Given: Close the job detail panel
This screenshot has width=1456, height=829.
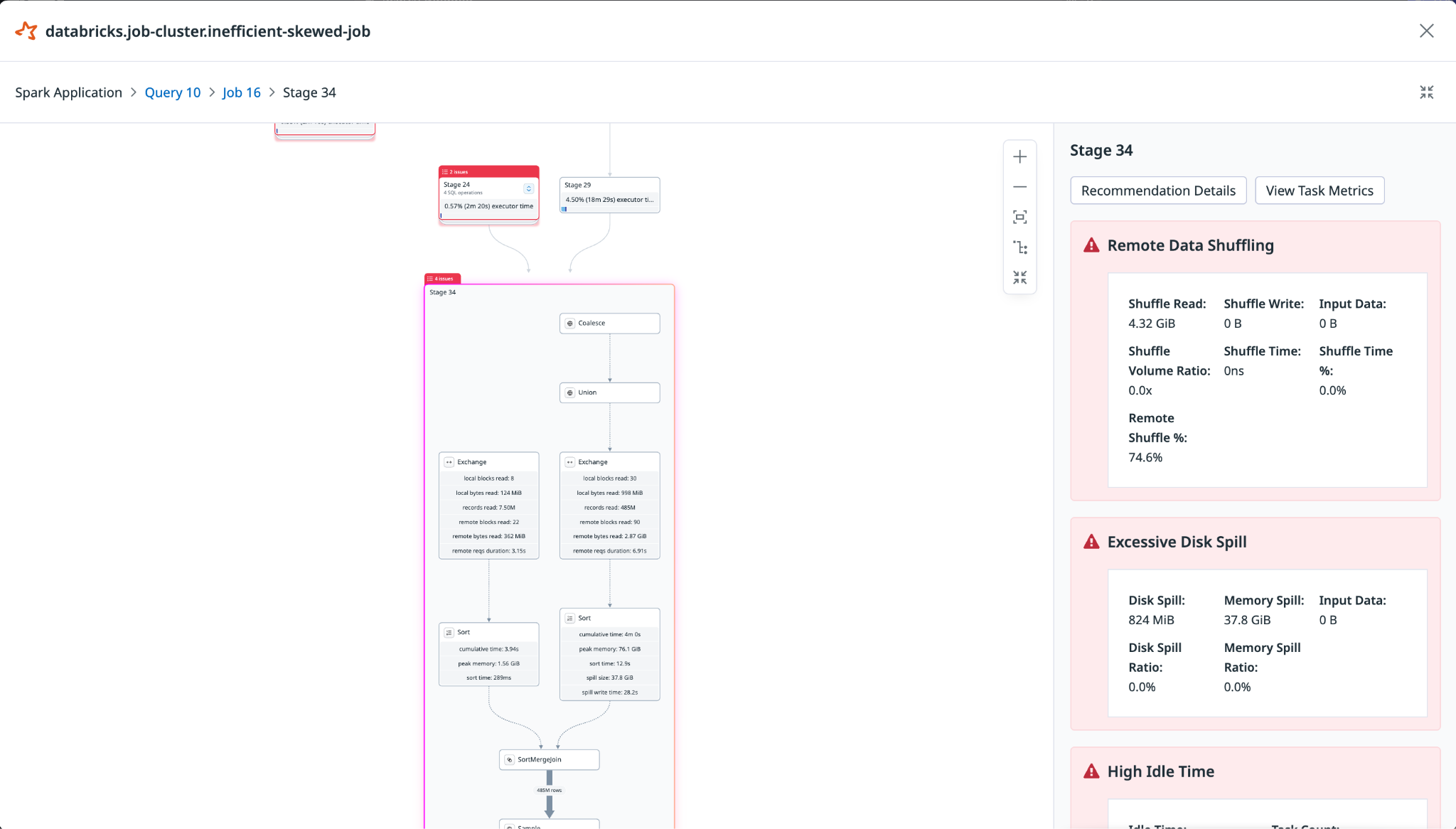Looking at the screenshot, I should 1426,31.
